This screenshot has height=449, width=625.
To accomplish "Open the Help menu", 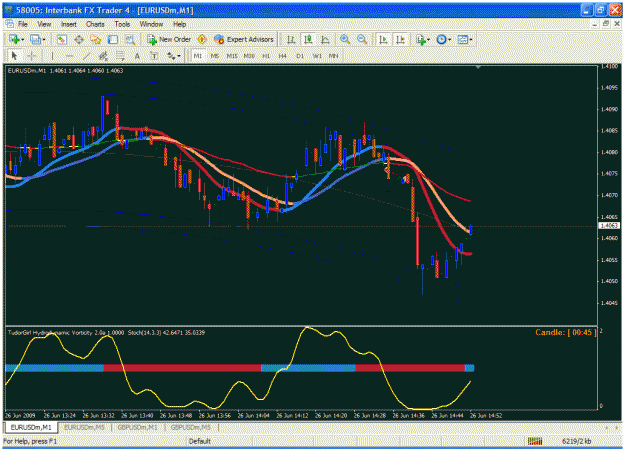I will [x=179, y=24].
